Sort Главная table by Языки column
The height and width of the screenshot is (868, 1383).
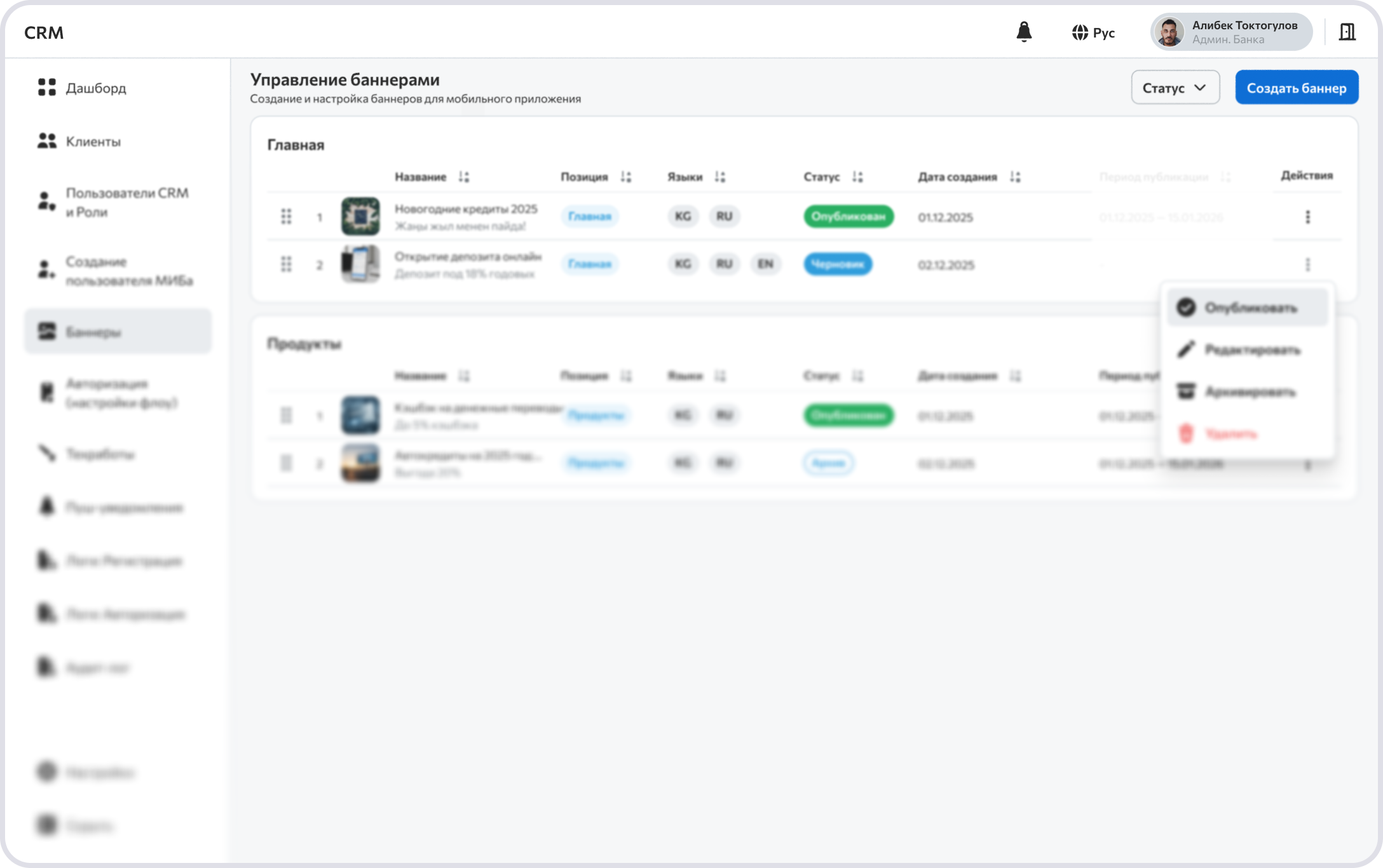click(719, 177)
